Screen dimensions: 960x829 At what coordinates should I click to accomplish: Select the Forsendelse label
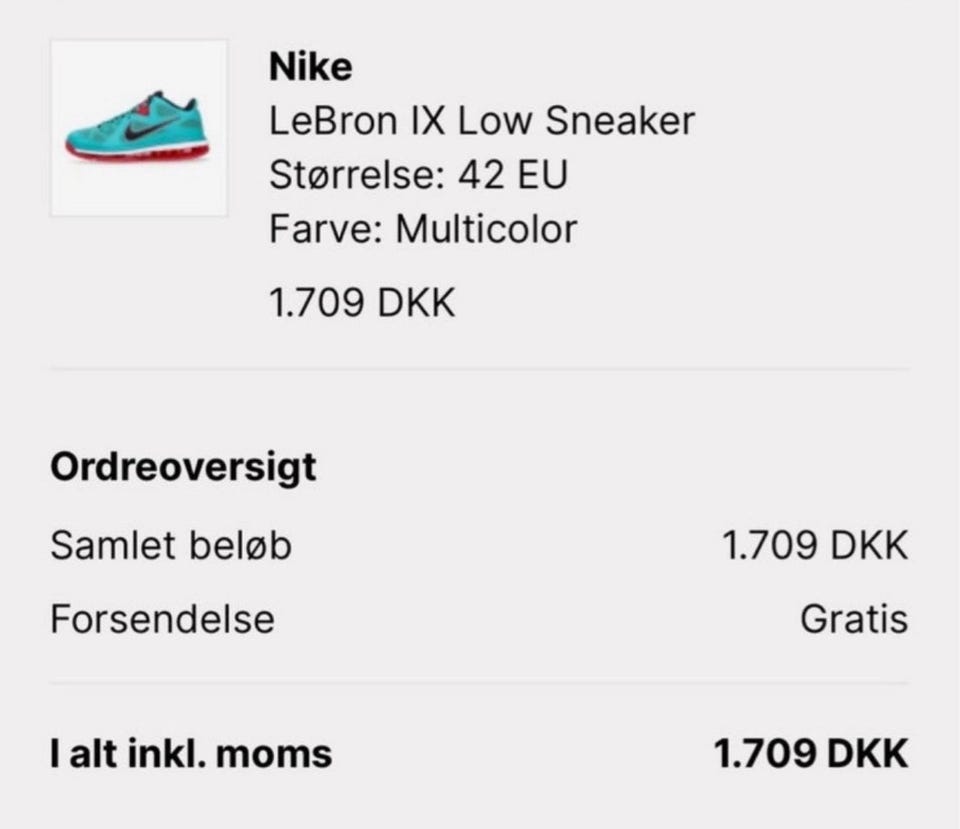162,619
